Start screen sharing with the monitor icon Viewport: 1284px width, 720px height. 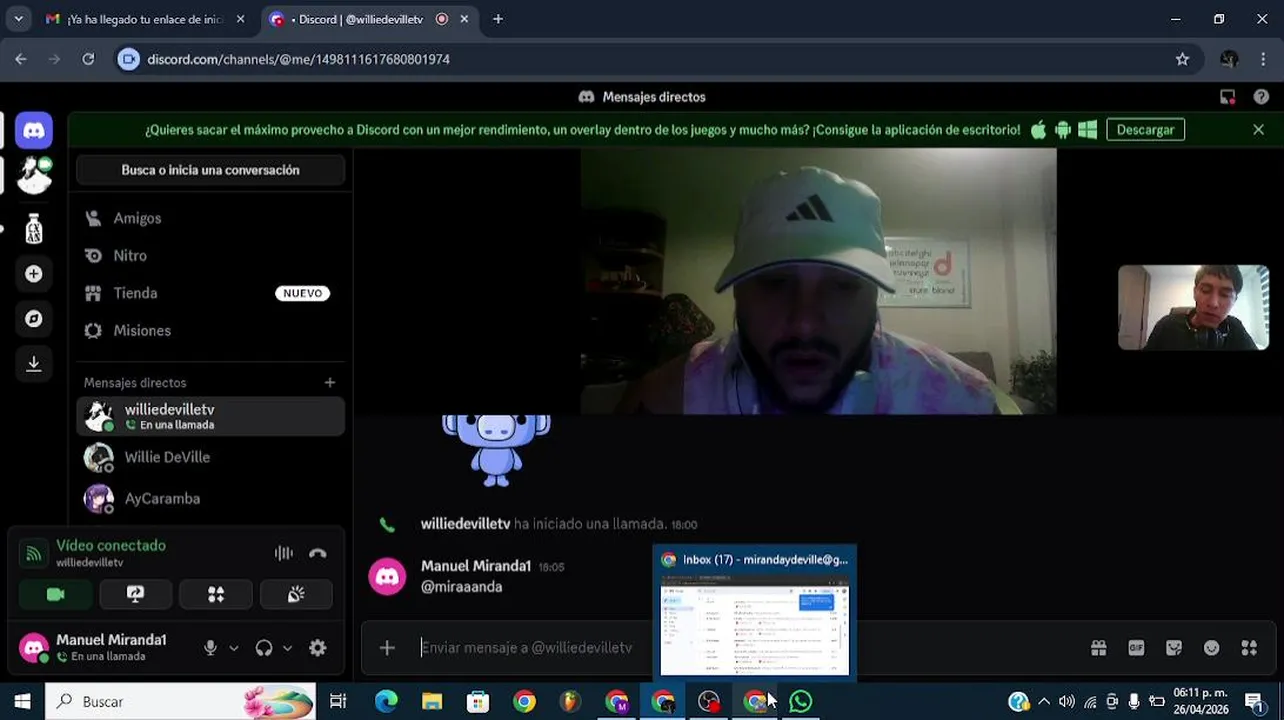(136, 594)
